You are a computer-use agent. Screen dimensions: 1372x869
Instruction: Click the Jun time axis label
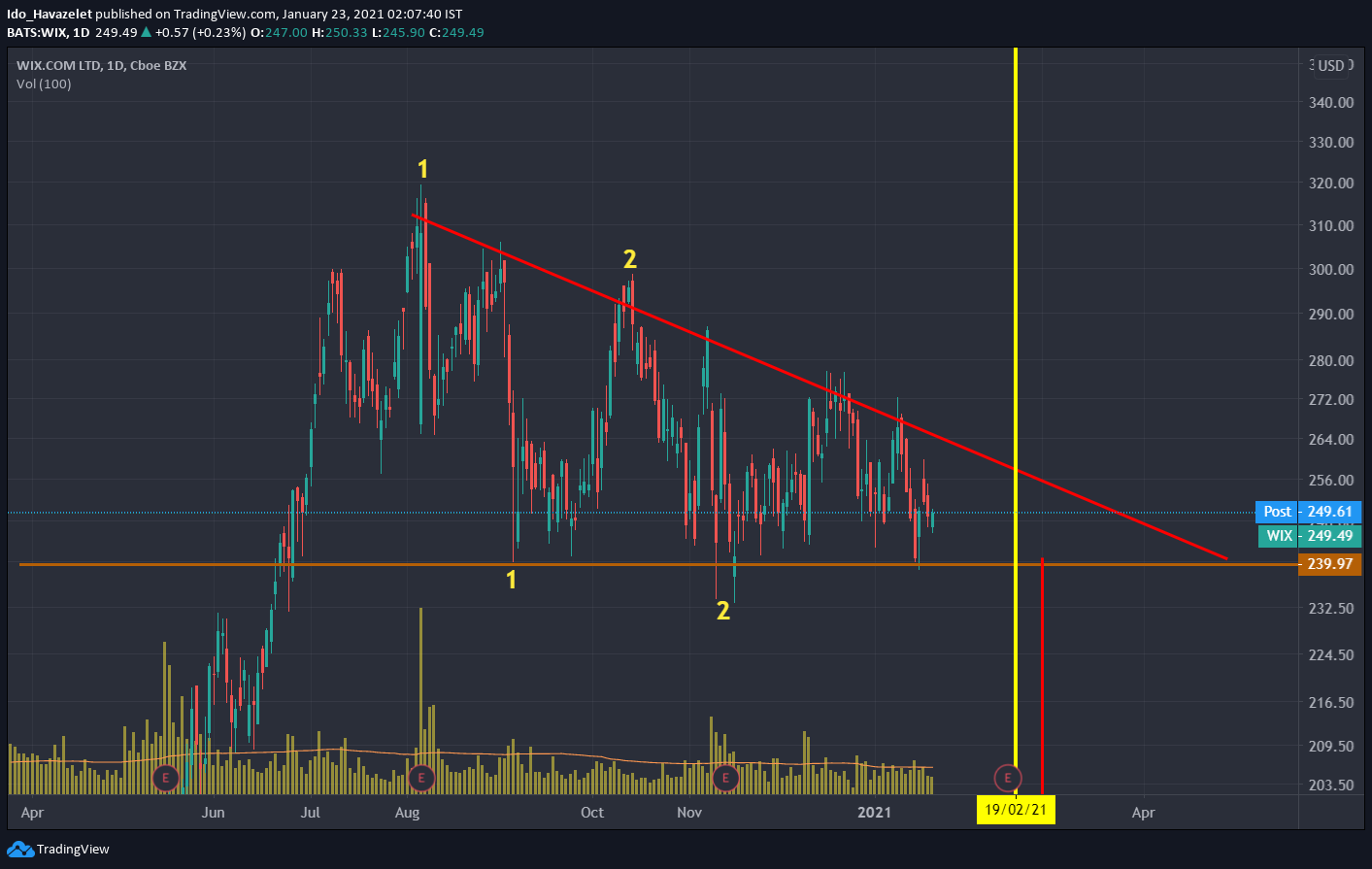click(x=213, y=813)
